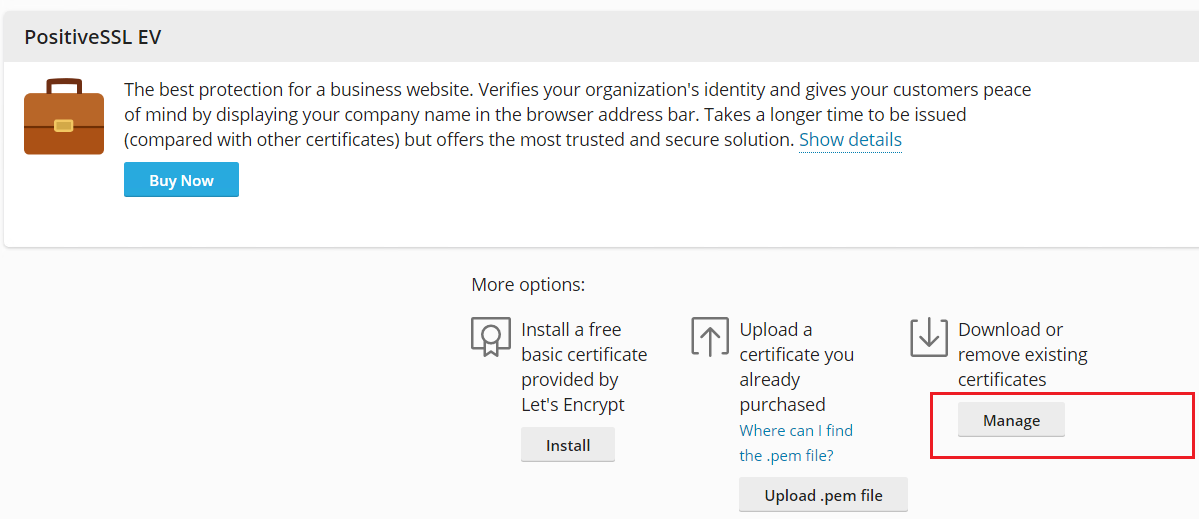Click the 'provided by Let's Encrypt' text
Screen dimensions: 1199x519
(x=572, y=392)
